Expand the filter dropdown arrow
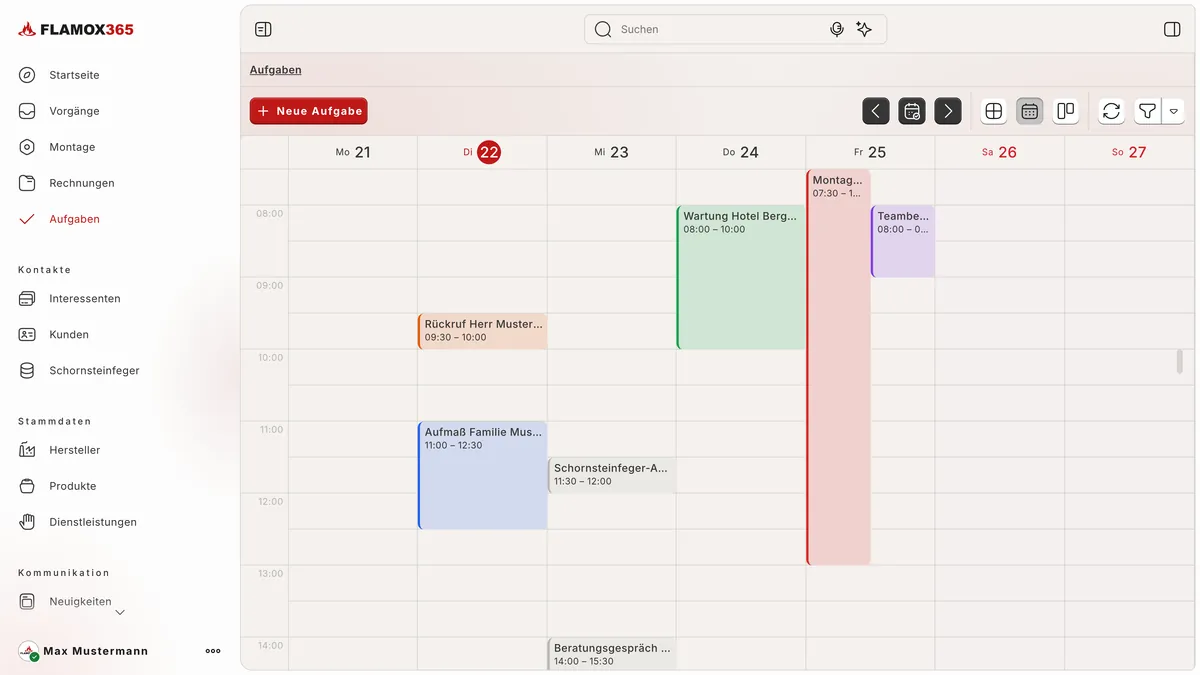 click(1174, 111)
